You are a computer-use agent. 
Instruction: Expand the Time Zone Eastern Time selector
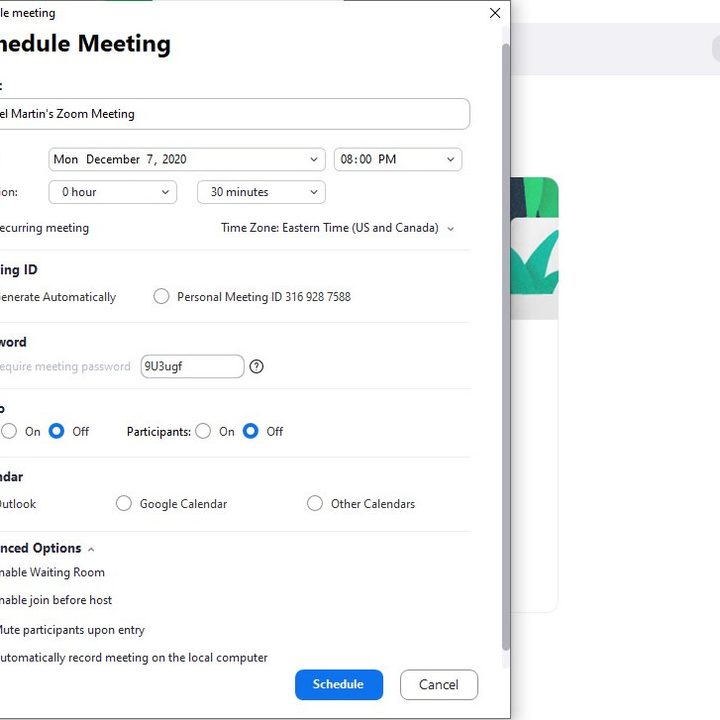tap(338, 228)
